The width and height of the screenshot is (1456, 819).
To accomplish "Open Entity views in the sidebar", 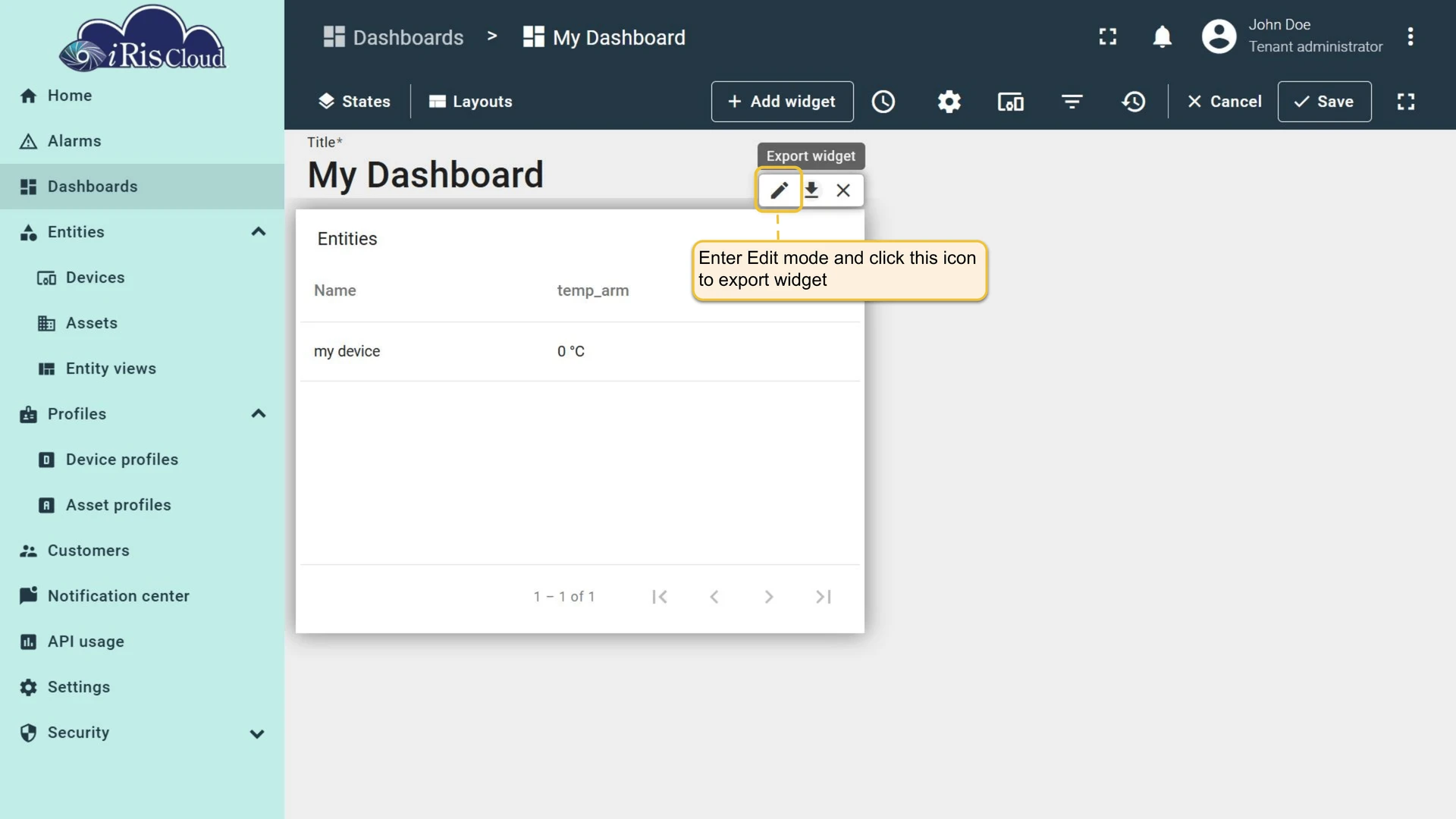I will click(142, 369).
